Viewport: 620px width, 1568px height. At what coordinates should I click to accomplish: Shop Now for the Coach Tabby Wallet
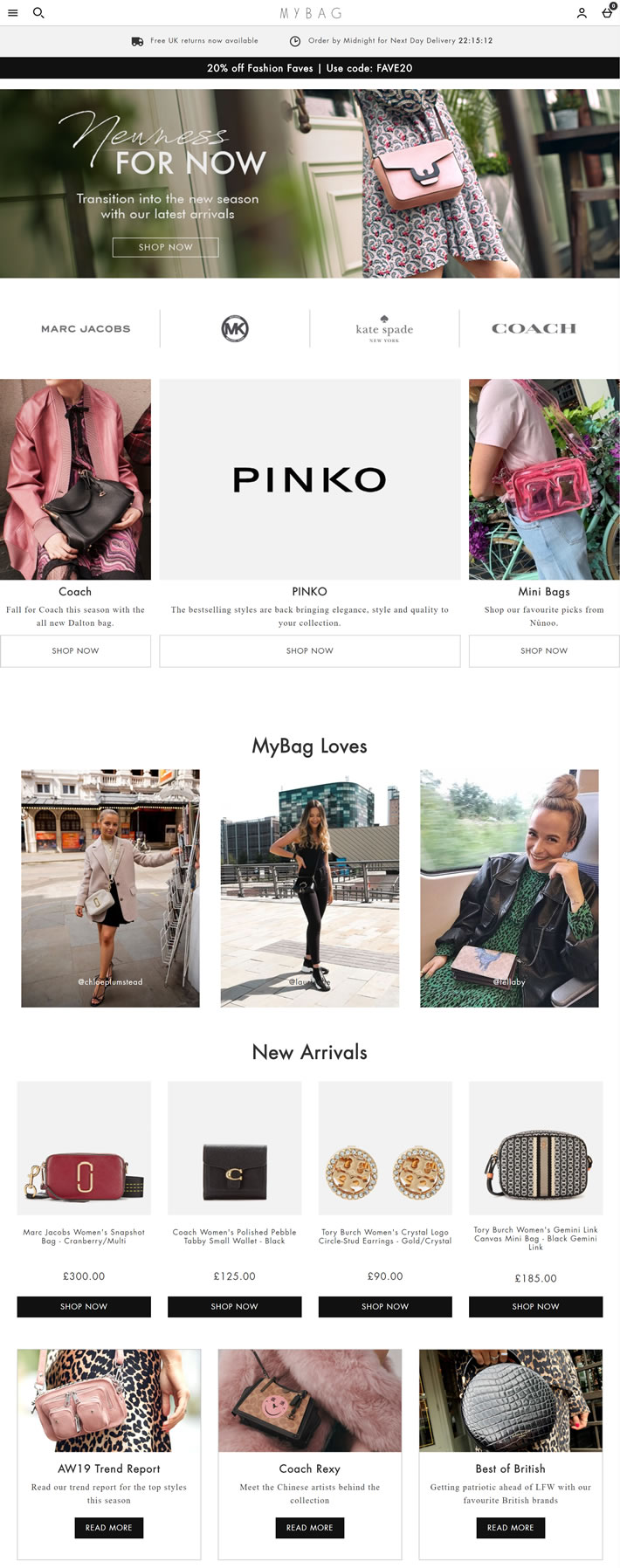234,1307
